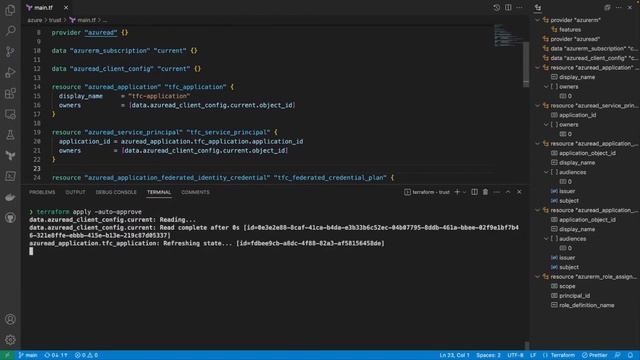Select scope in outline

567,286
